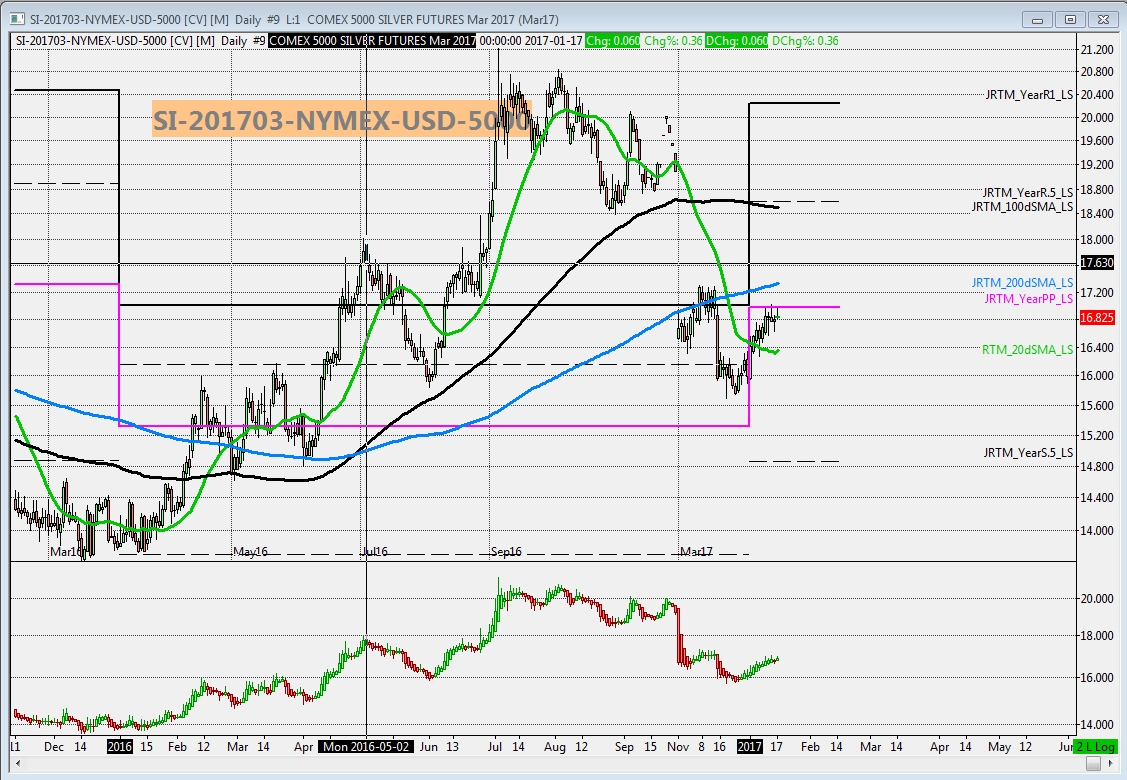Click the 'Mon 2016-05-02' cursor date label
This screenshot has height=780, width=1127.
[x=367, y=746]
